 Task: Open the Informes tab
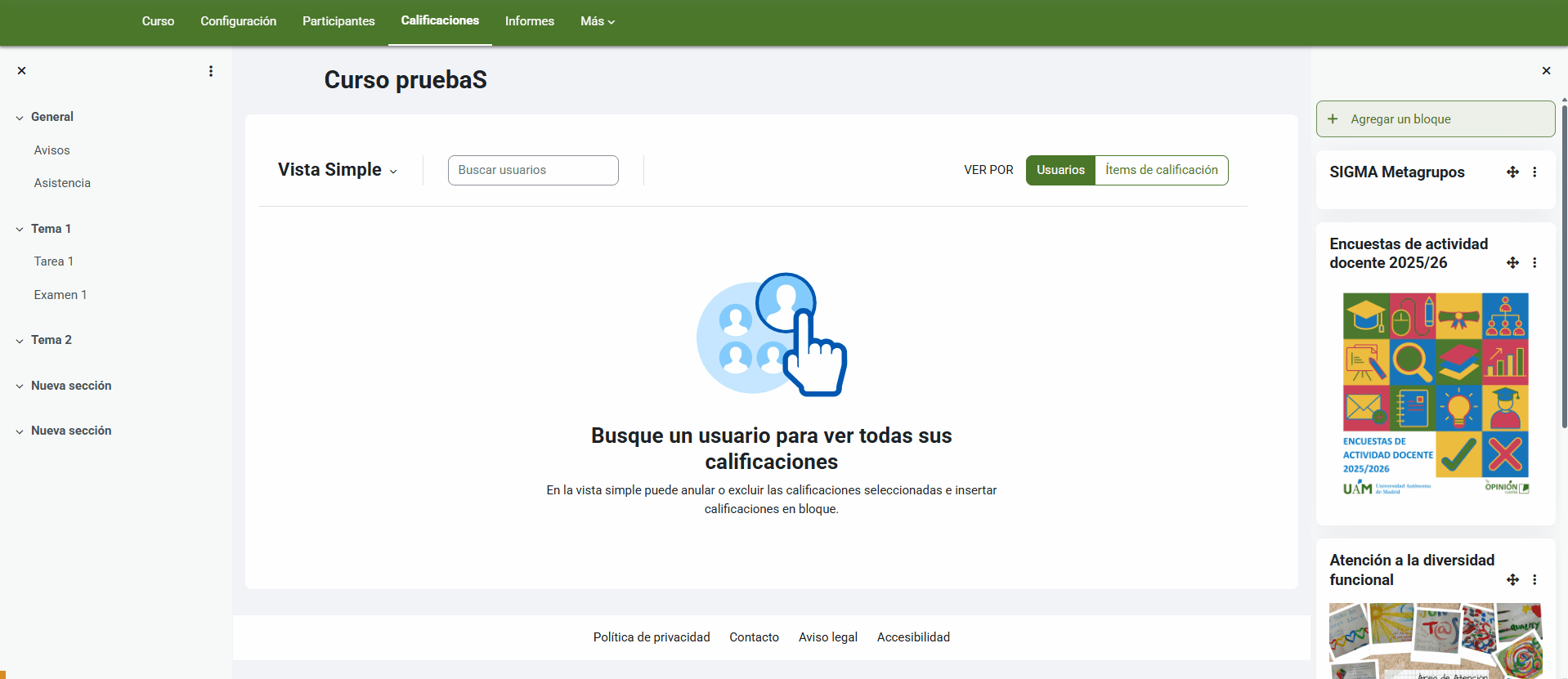(530, 21)
